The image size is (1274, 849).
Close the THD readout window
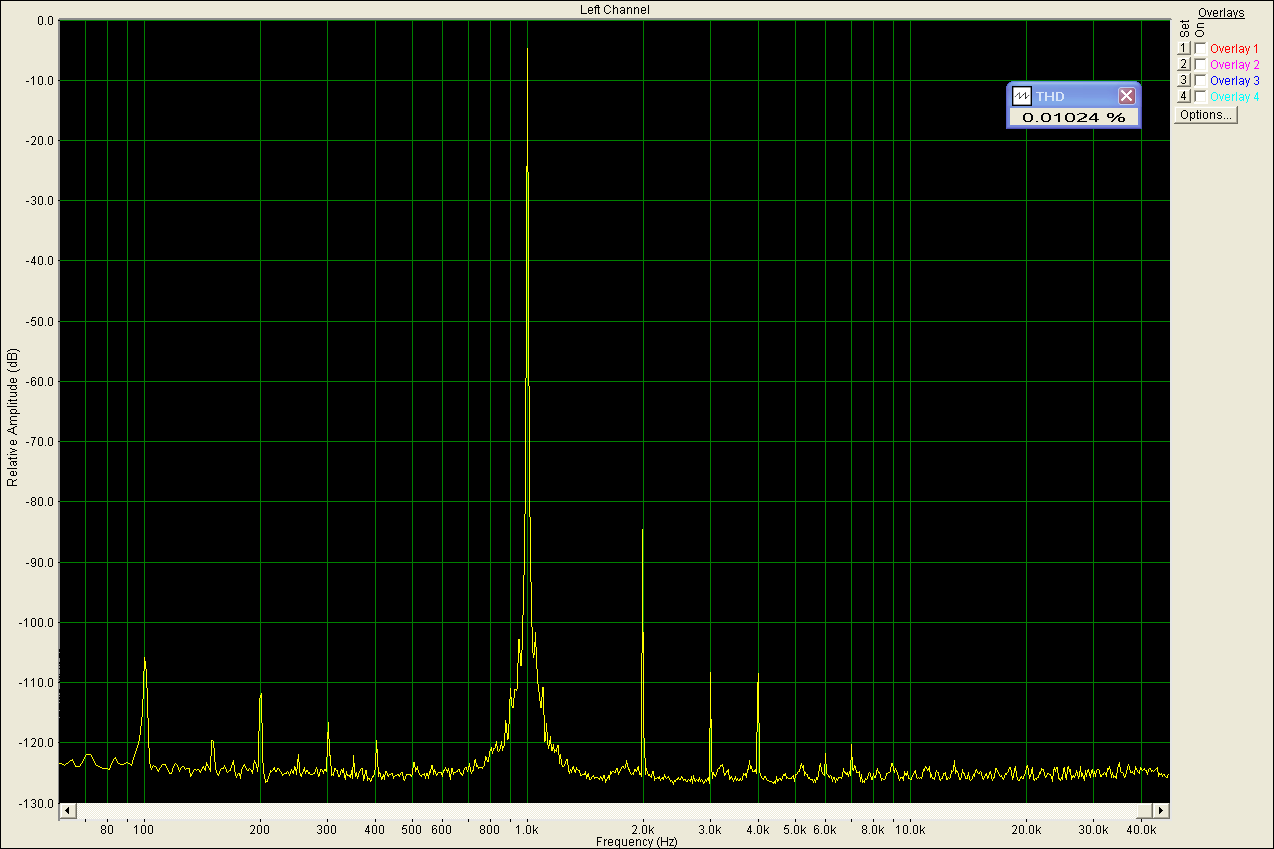coord(1127,96)
